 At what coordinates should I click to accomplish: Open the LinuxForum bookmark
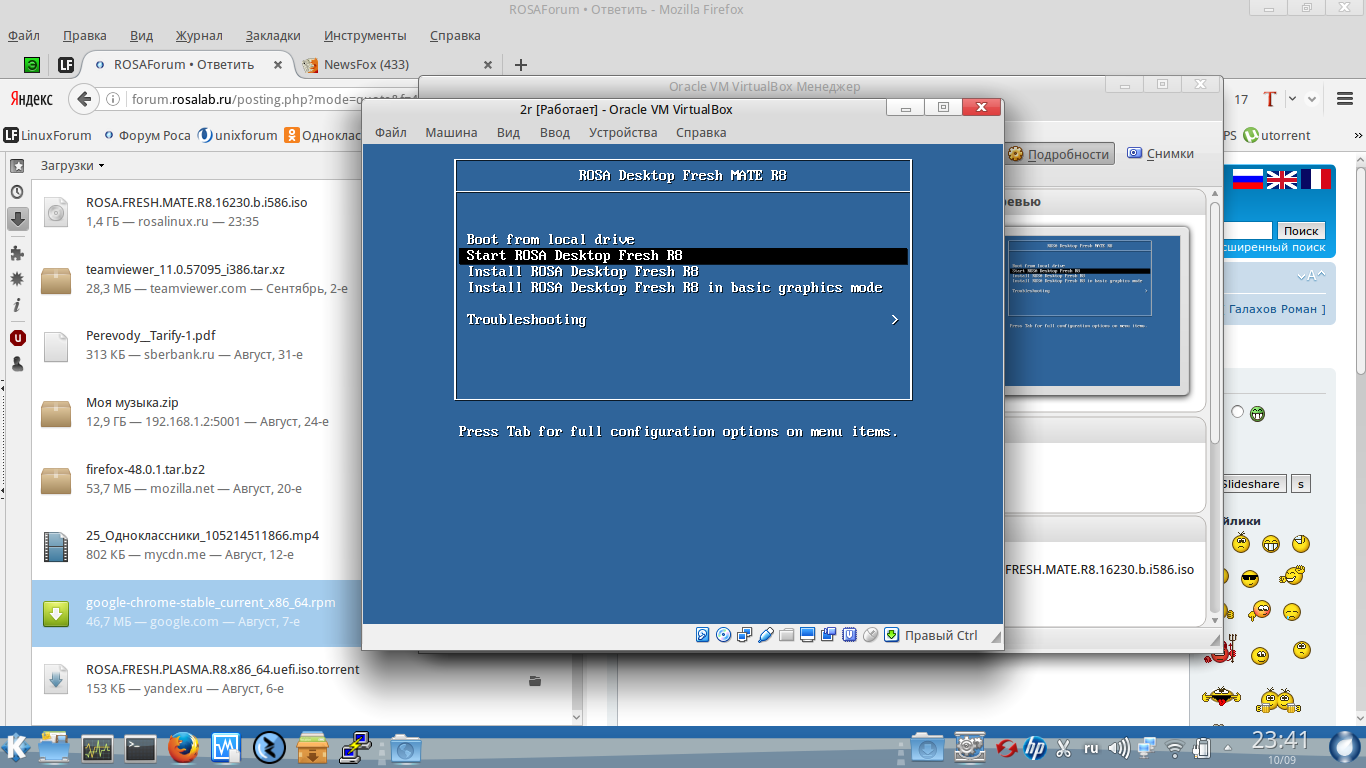[47, 135]
